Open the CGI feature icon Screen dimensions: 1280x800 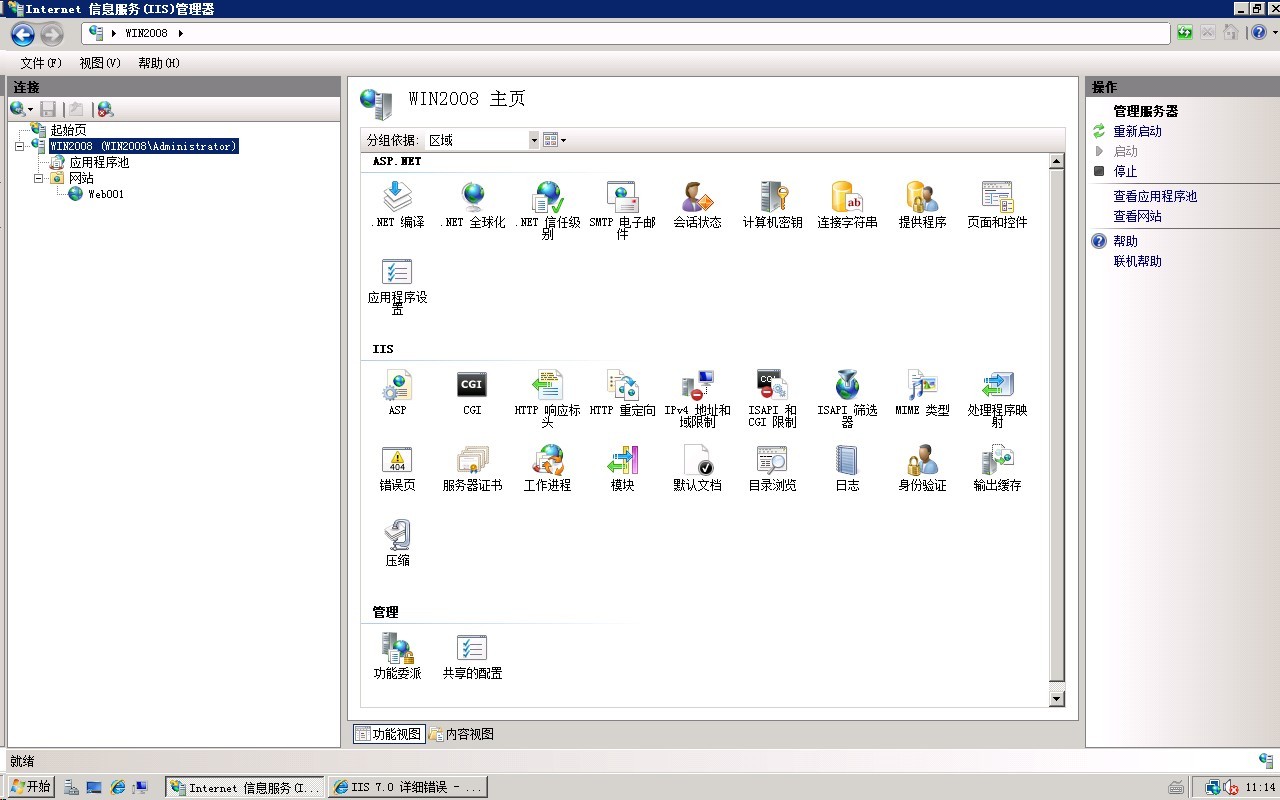coord(472,386)
